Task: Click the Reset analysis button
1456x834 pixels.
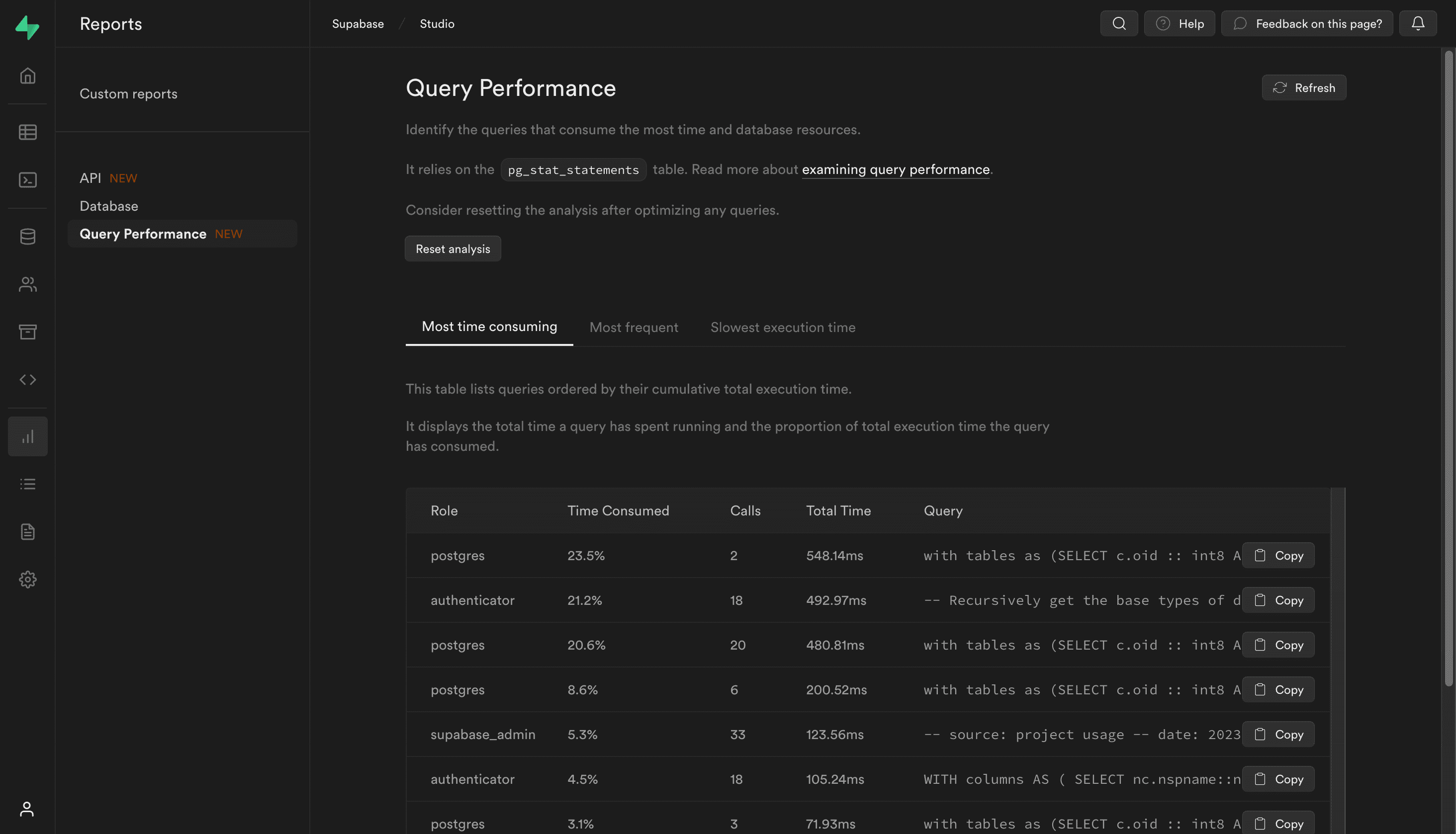Action: (x=452, y=249)
